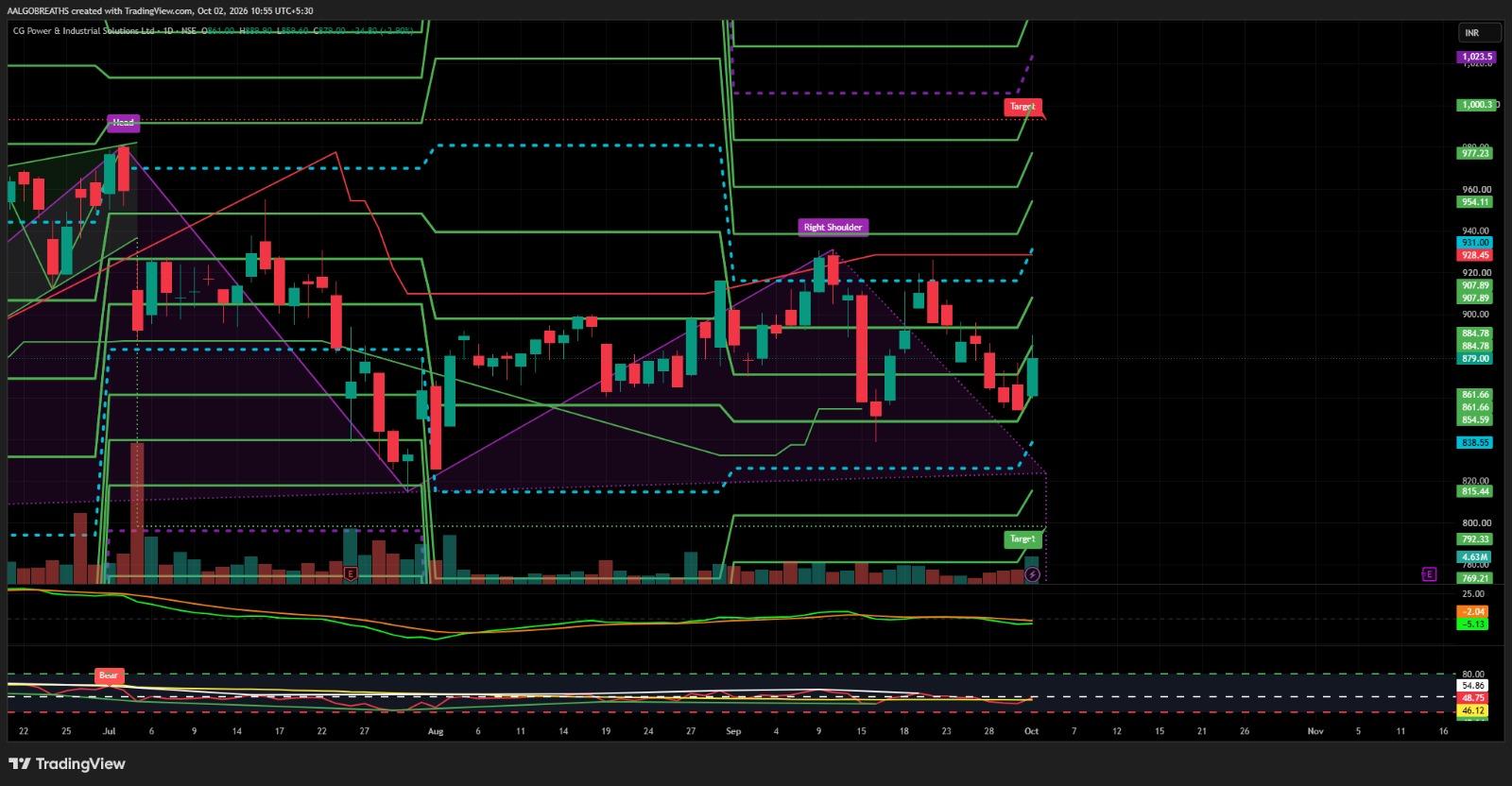
Task: Select the Oct date on time axis
Action: click(1031, 731)
